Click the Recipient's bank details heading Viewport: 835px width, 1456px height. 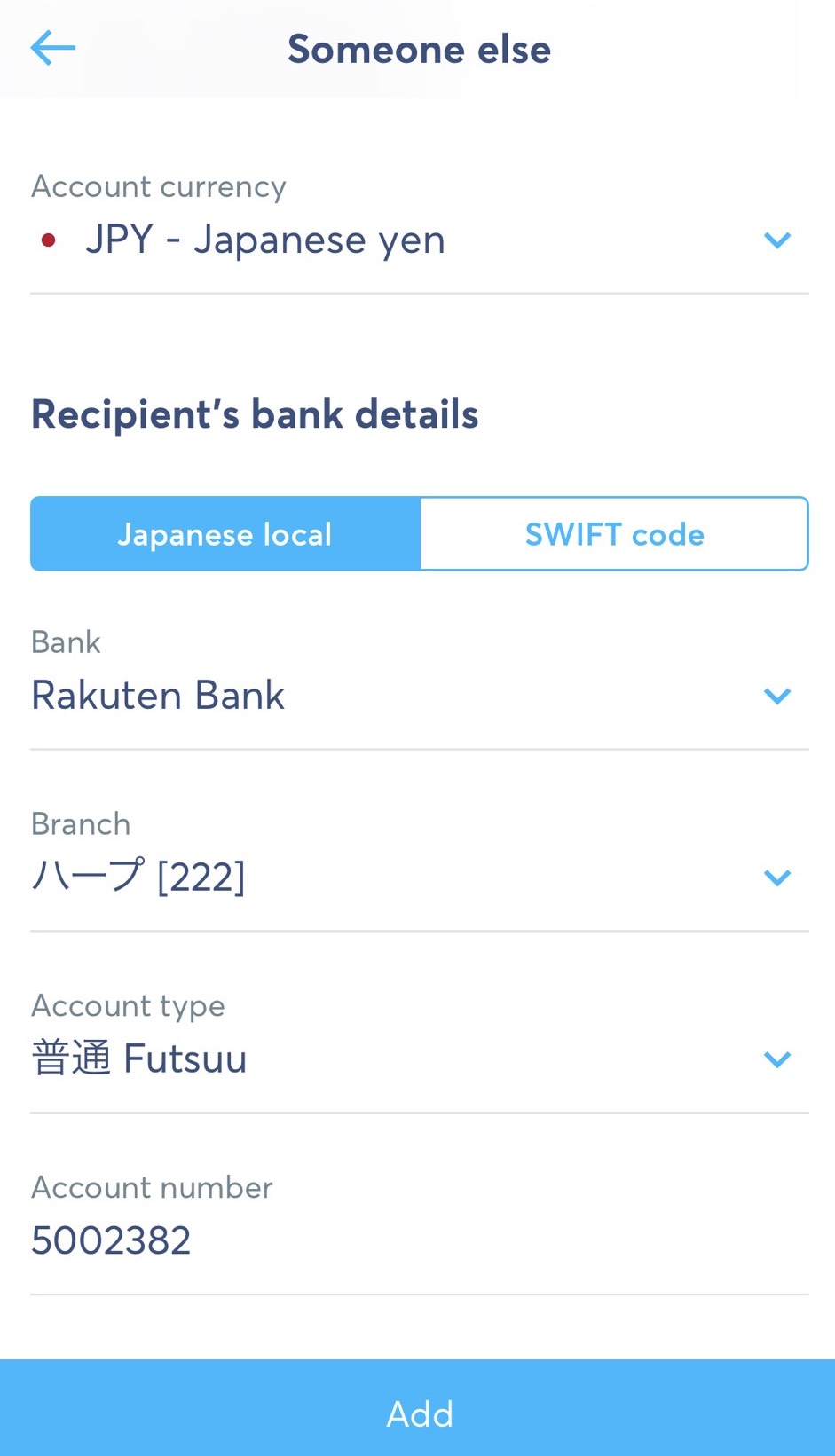[x=255, y=414]
